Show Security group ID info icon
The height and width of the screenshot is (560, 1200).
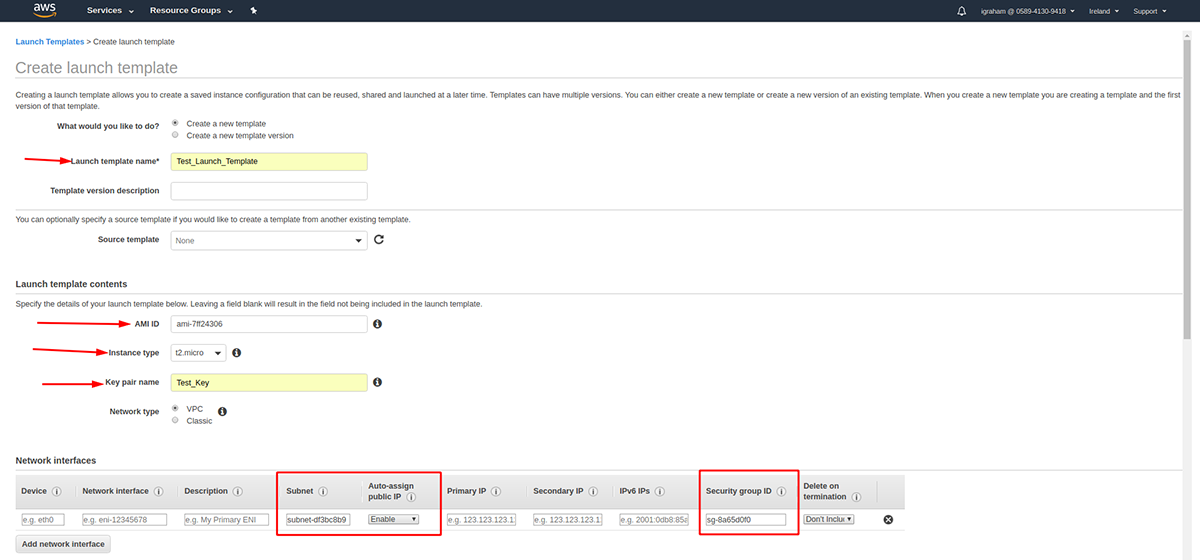point(781,491)
